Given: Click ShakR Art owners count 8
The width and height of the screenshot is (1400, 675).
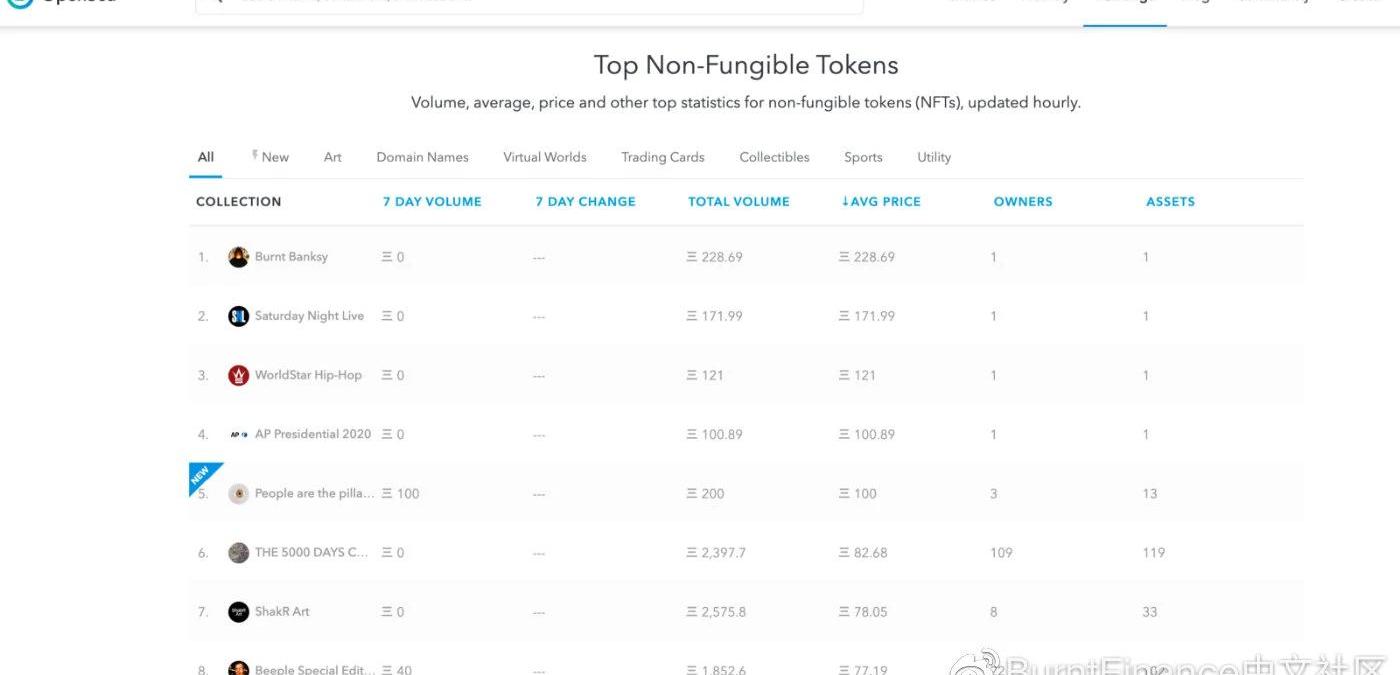Looking at the screenshot, I should 993,611.
